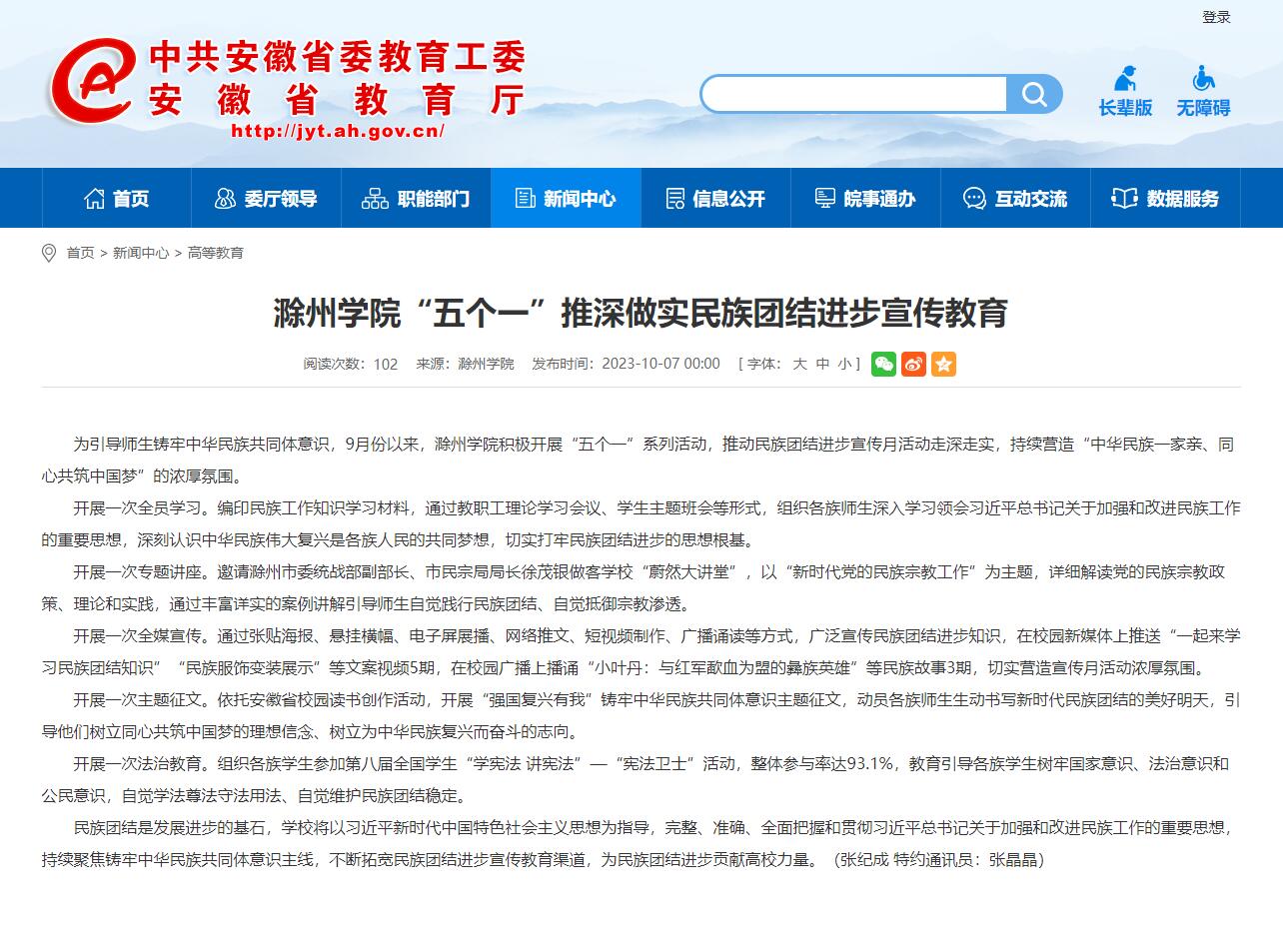
Task: Click 高等教育 in the breadcrumb
Action: pos(216,253)
